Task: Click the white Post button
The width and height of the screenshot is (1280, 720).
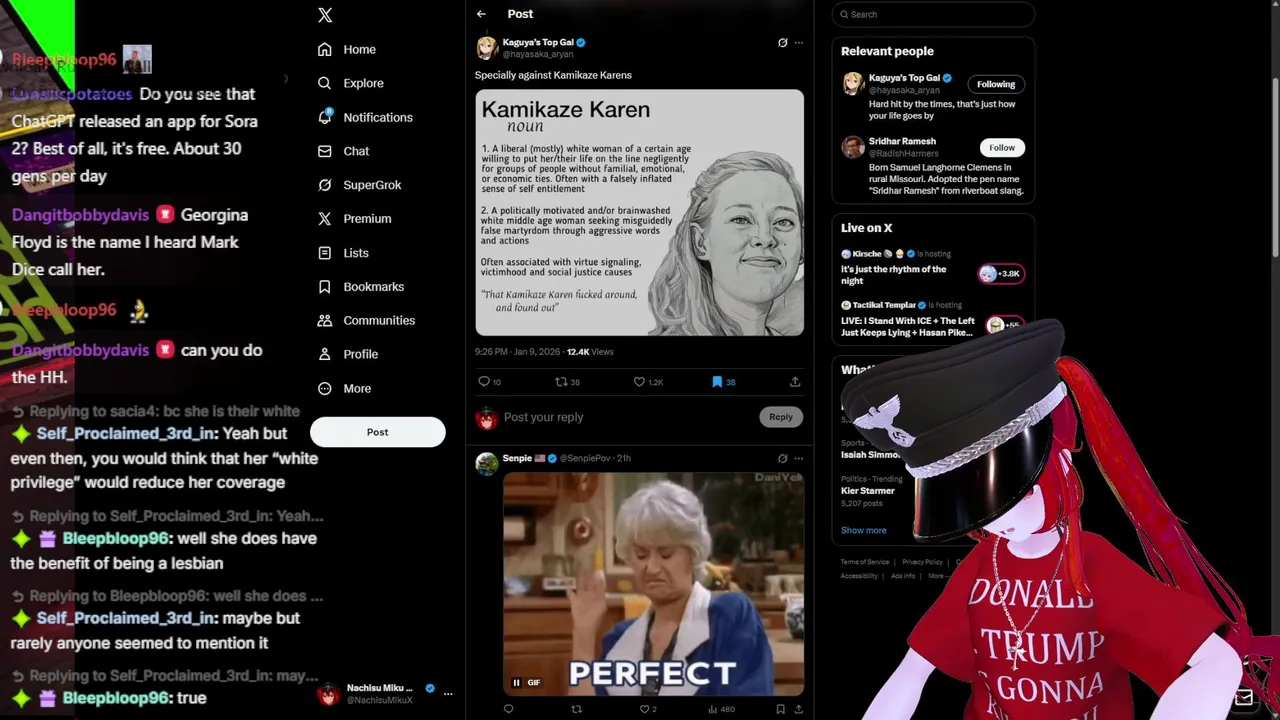Action: pos(377,432)
